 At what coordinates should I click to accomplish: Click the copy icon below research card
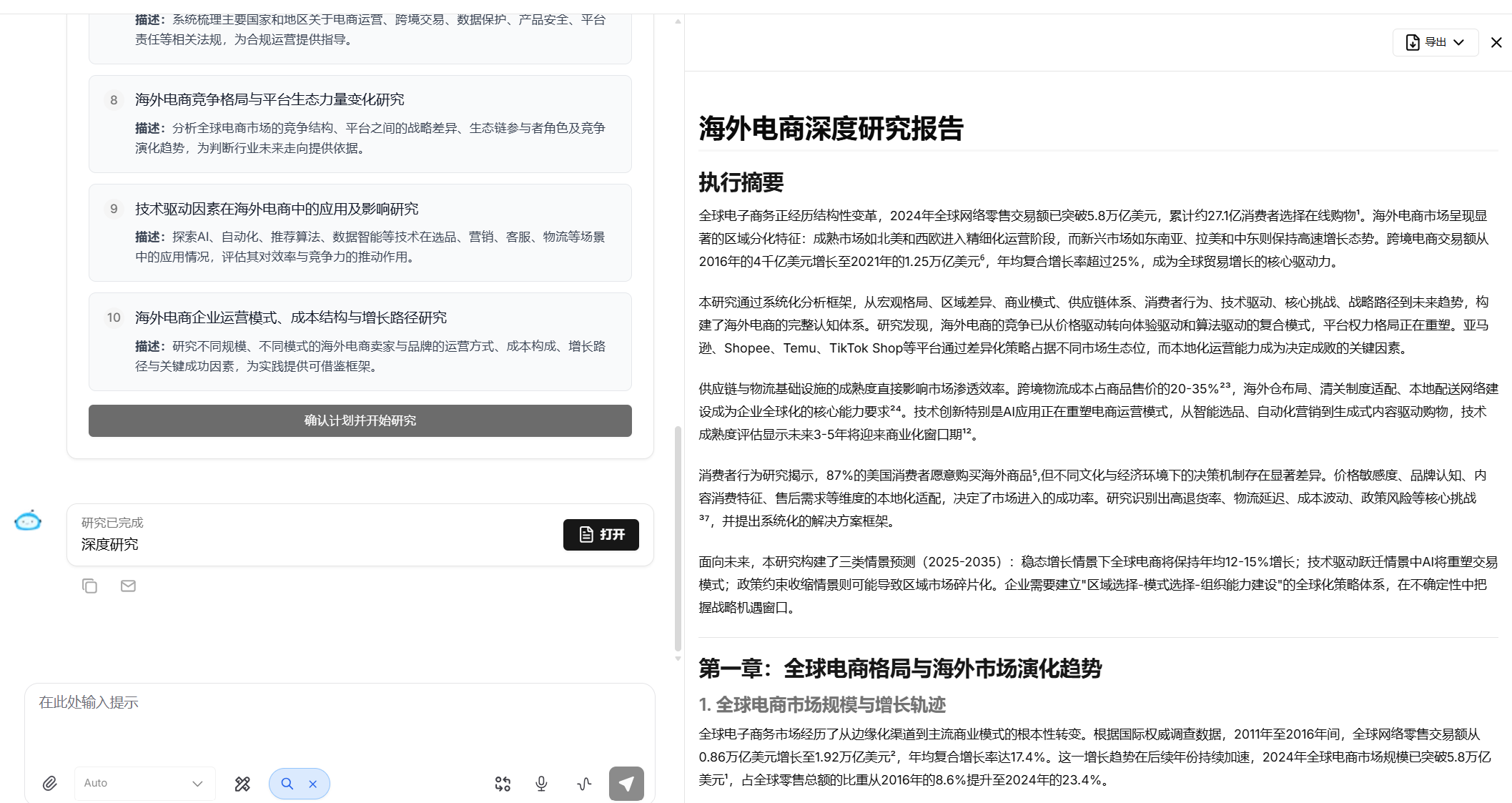pos(89,586)
